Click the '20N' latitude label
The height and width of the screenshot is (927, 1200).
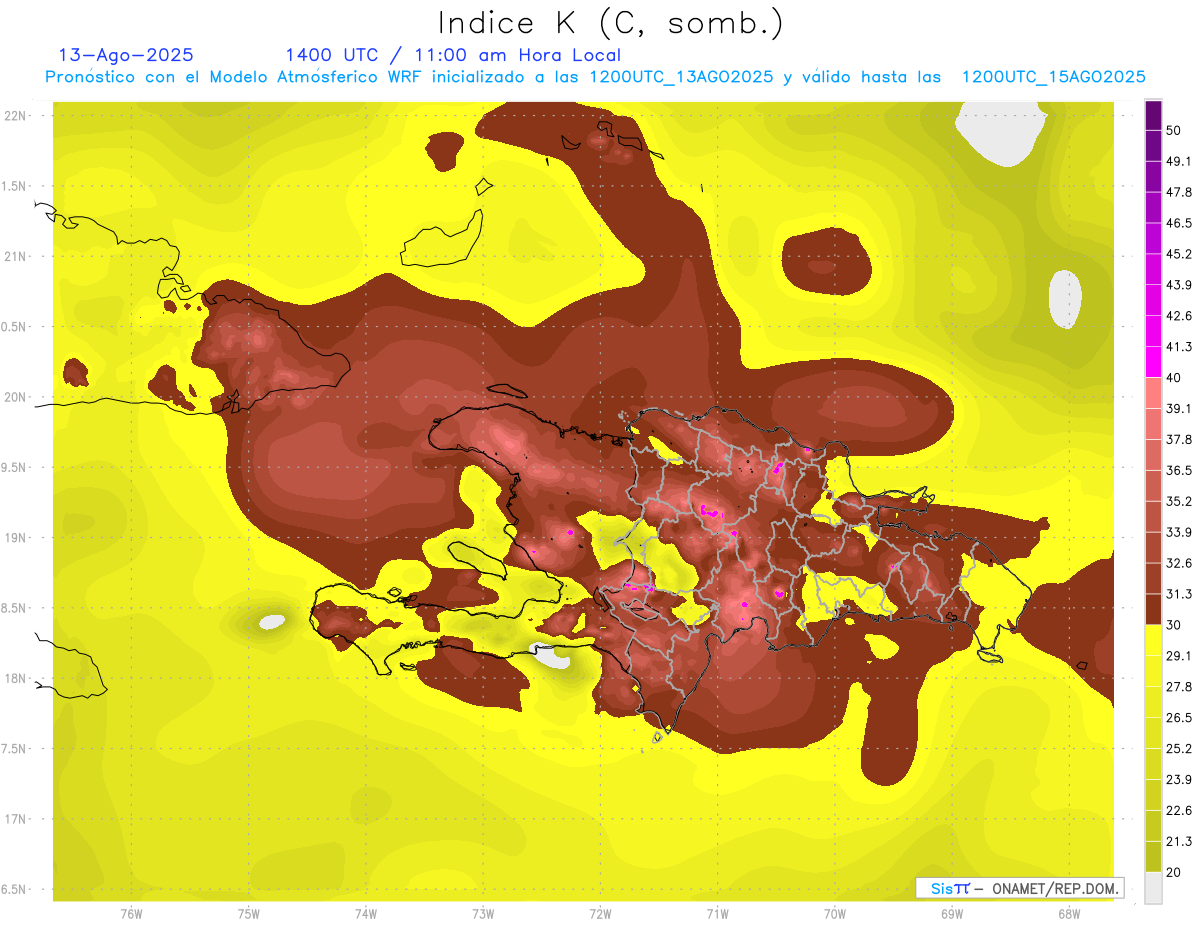point(14,397)
